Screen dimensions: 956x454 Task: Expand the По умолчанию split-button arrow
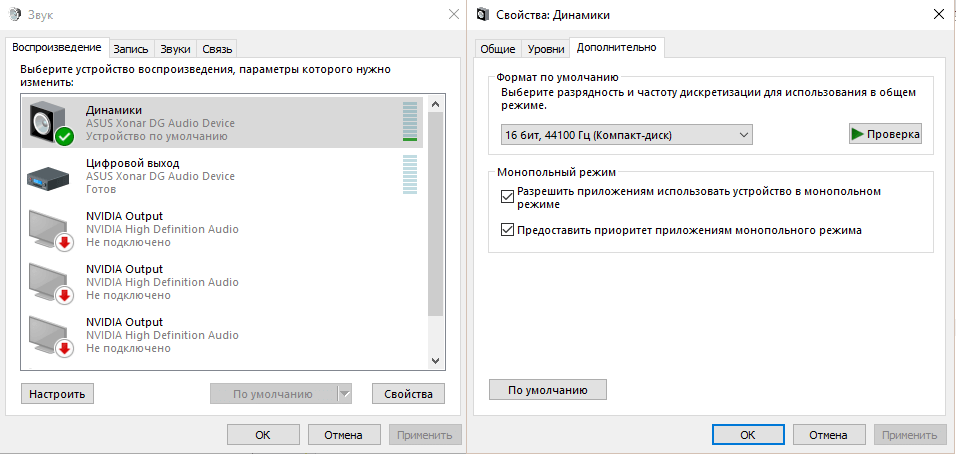tap(345, 394)
